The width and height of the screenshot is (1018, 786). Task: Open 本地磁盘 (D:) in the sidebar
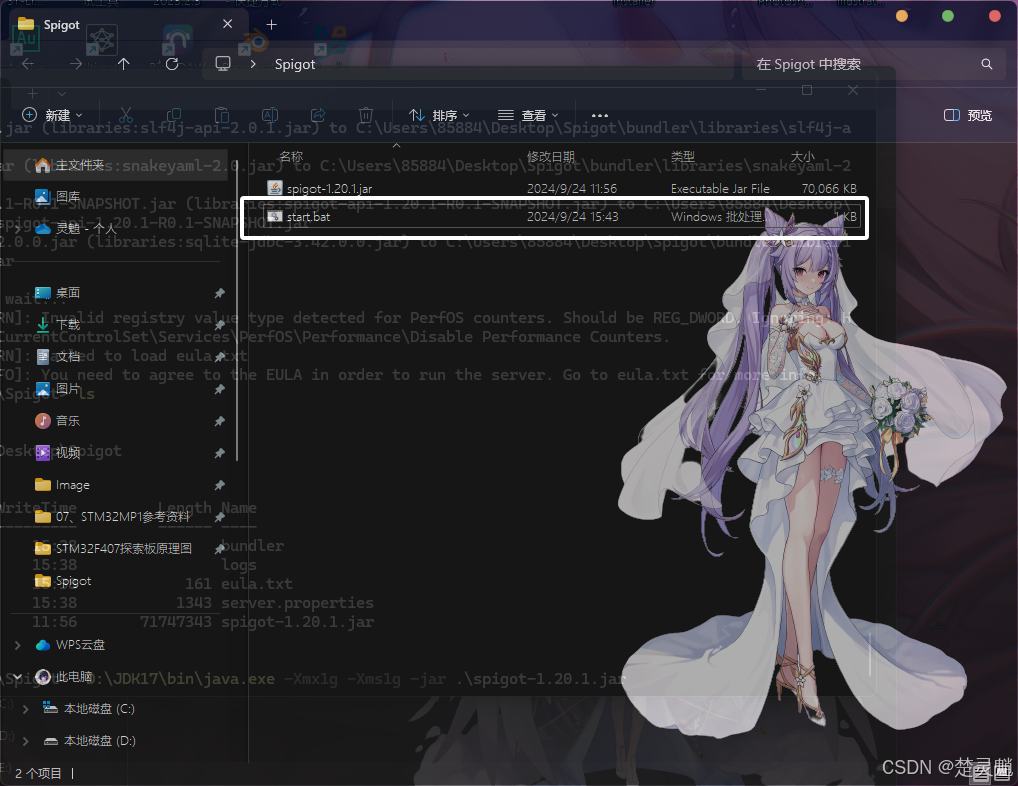click(99, 741)
